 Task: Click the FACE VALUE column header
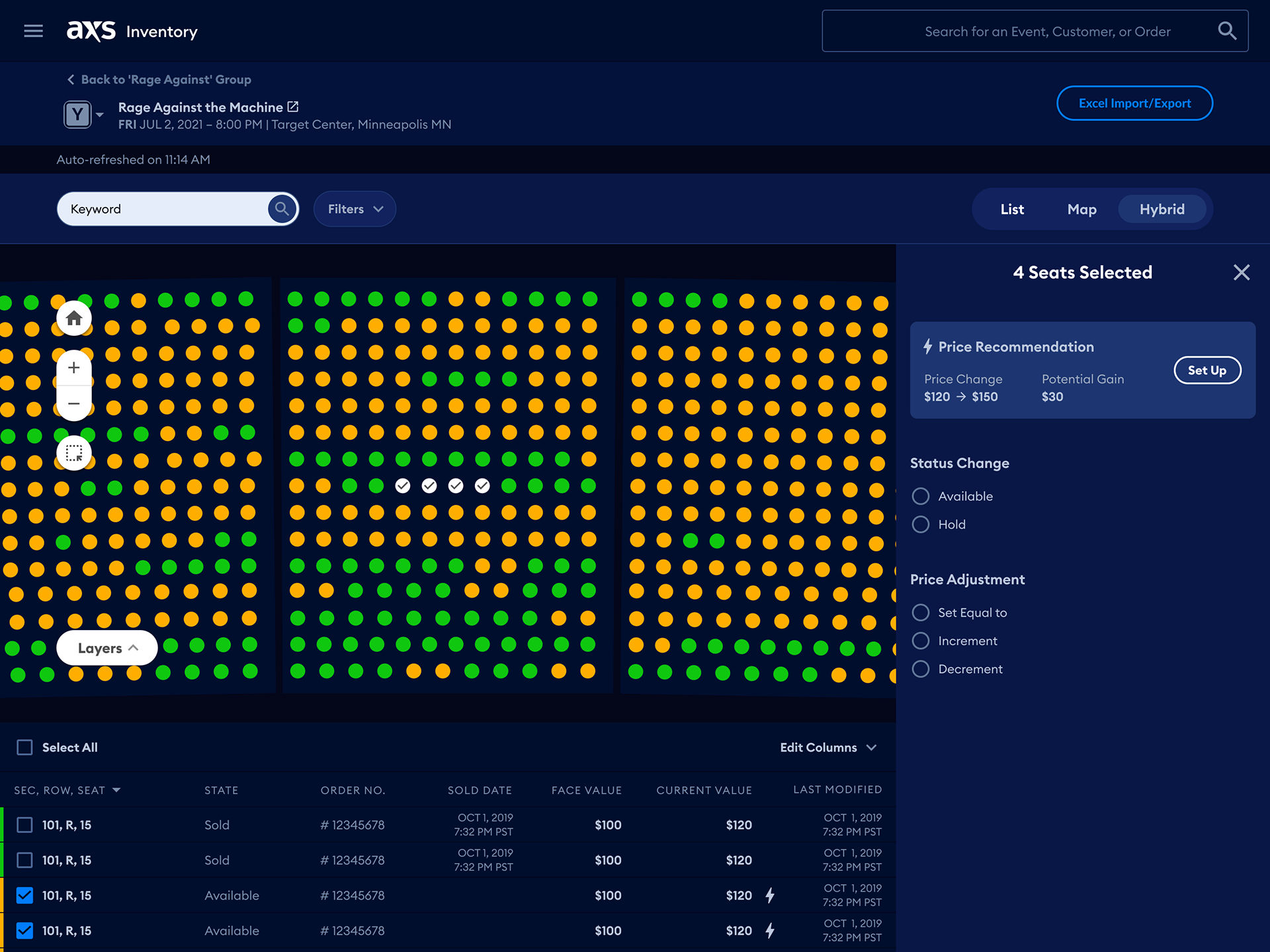[x=587, y=790]
